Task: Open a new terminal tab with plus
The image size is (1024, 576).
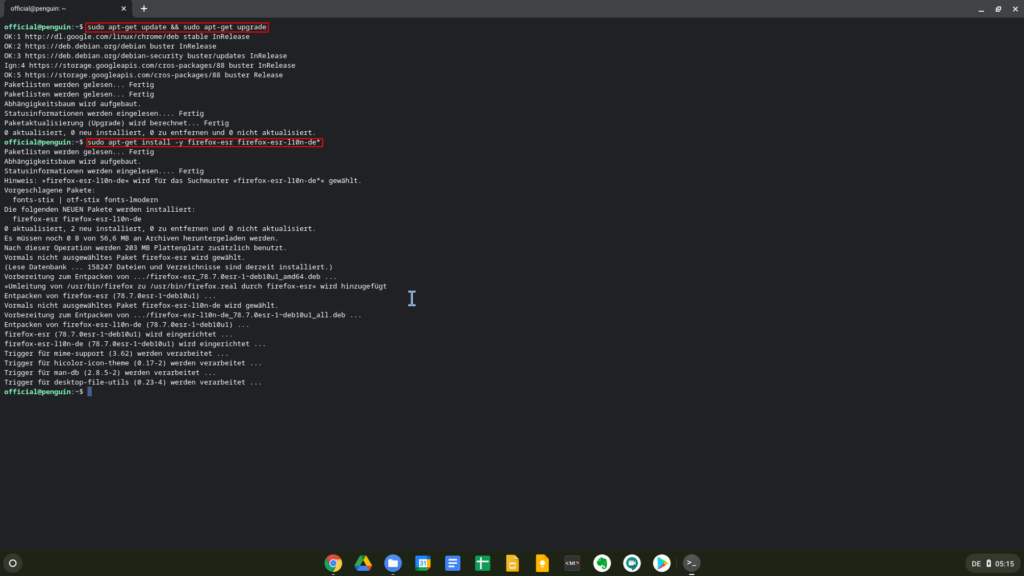Action: click(x=144, y=8)
